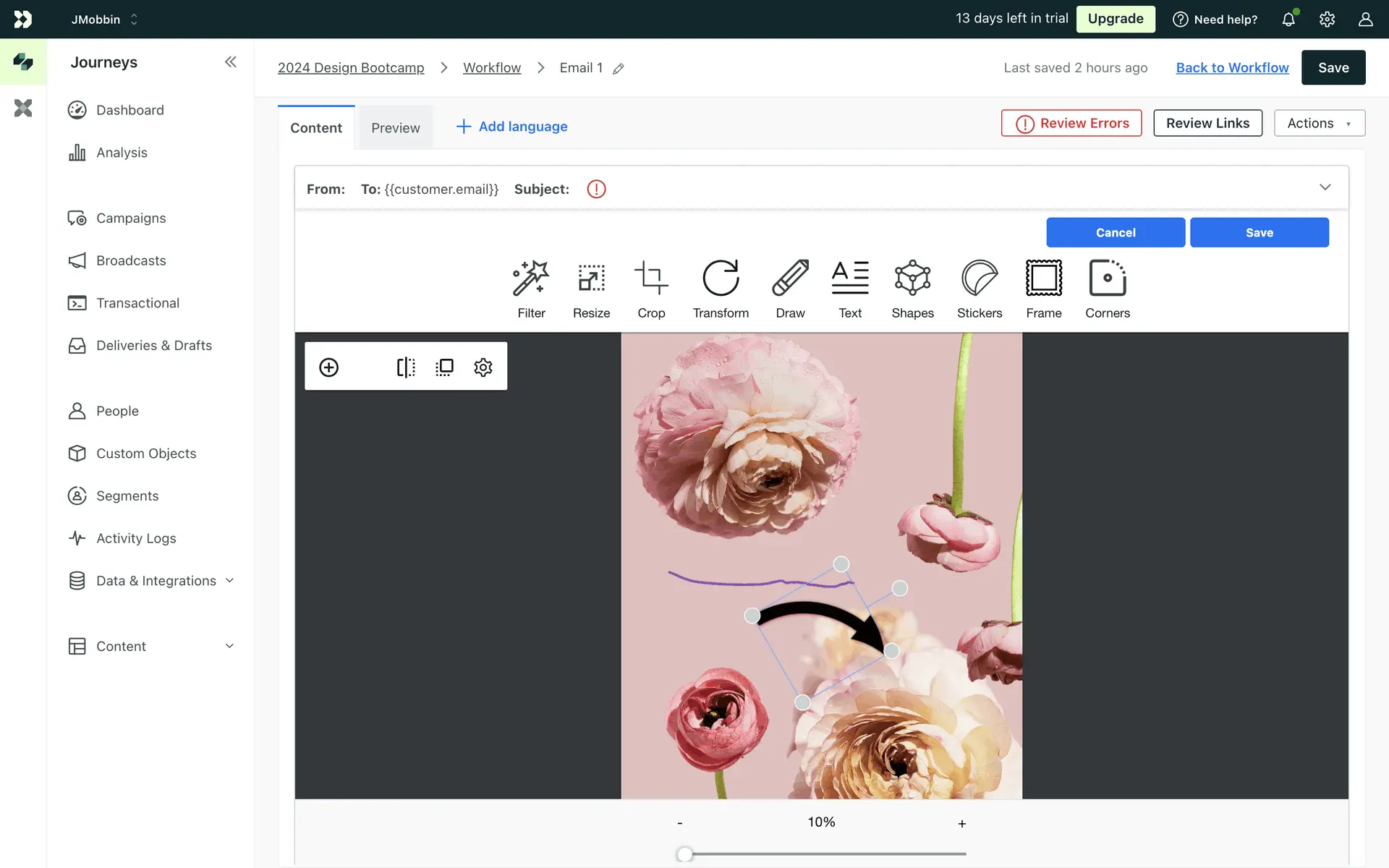Click the Back to Workflow link
This screenshot has width=1389, height=868.
tap(1232, 68)
